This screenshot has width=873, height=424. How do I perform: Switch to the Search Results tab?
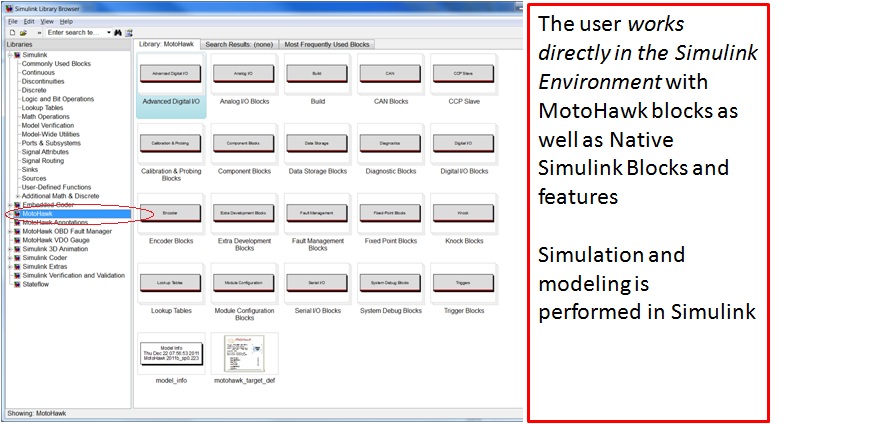point(239,45)
